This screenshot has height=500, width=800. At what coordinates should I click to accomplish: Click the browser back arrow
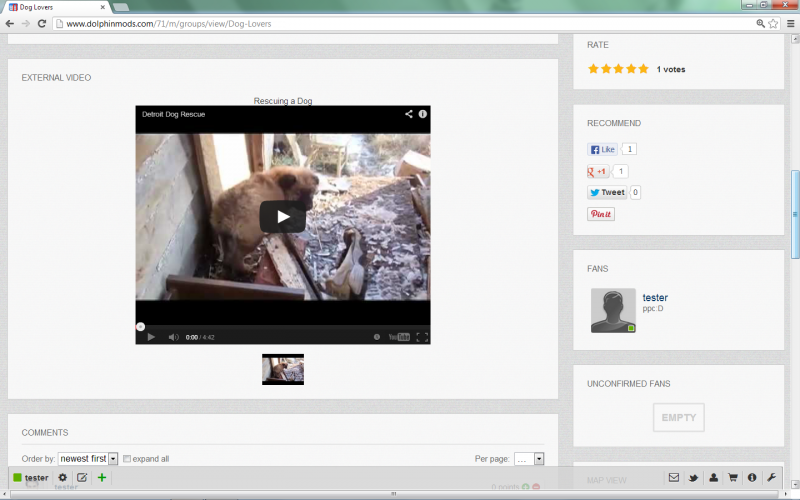pyautogui.click(x=9, y=23)
